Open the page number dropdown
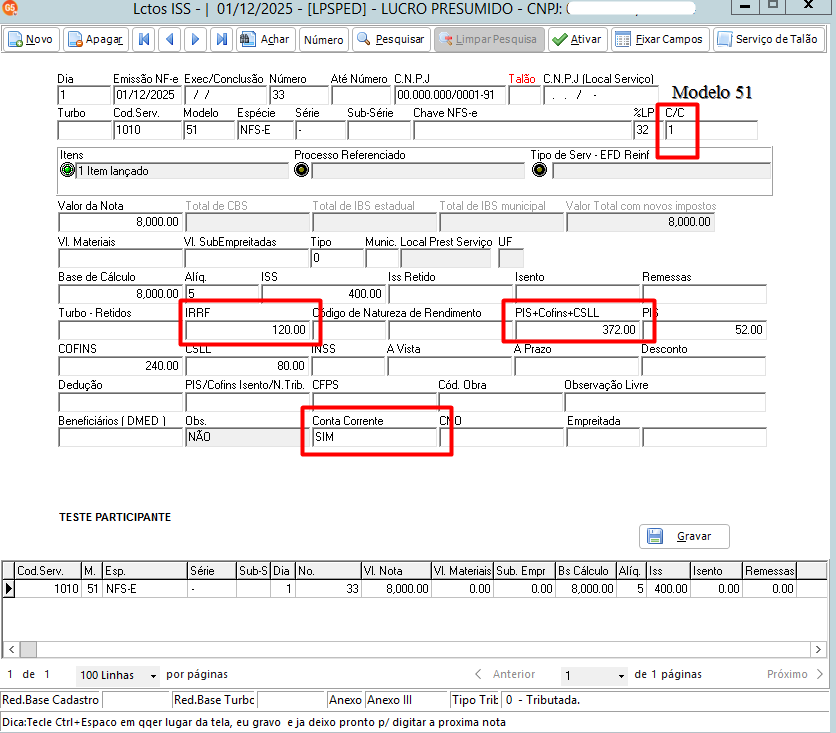This screenshot has height=733, width=836. [594, 675]
